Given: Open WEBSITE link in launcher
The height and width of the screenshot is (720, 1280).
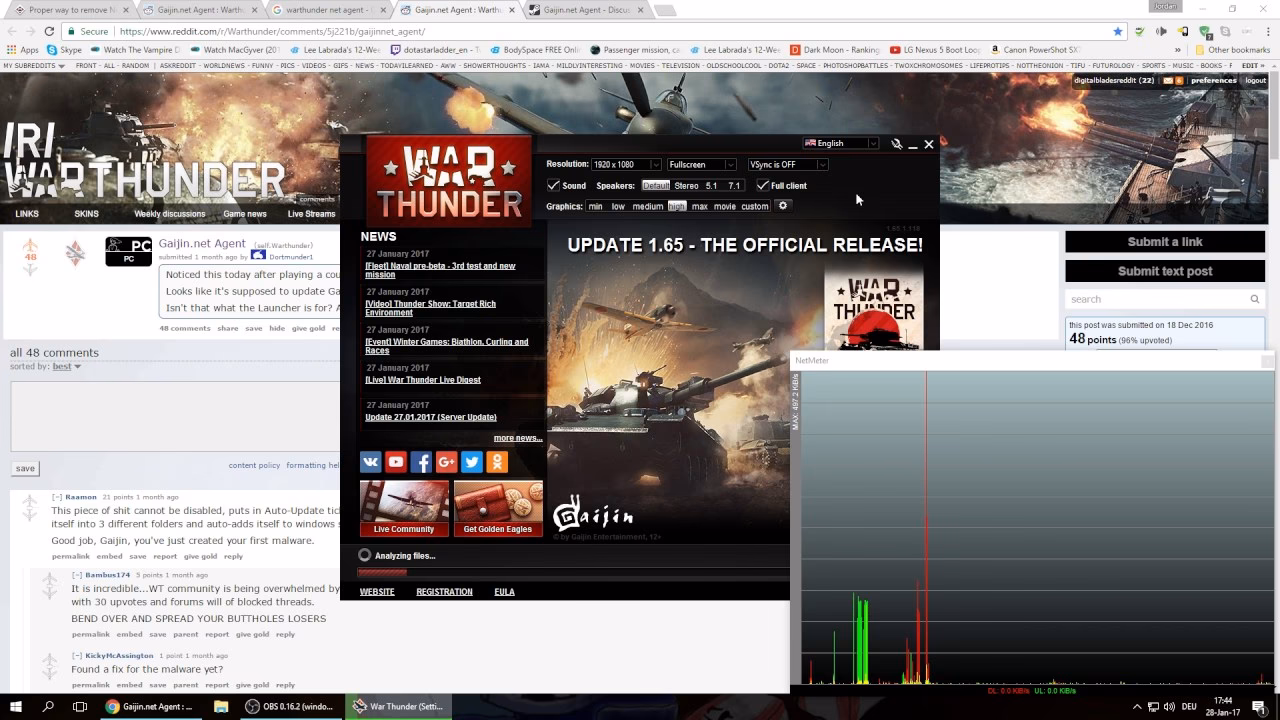Looking at the screenshot, I should point(377,592).
